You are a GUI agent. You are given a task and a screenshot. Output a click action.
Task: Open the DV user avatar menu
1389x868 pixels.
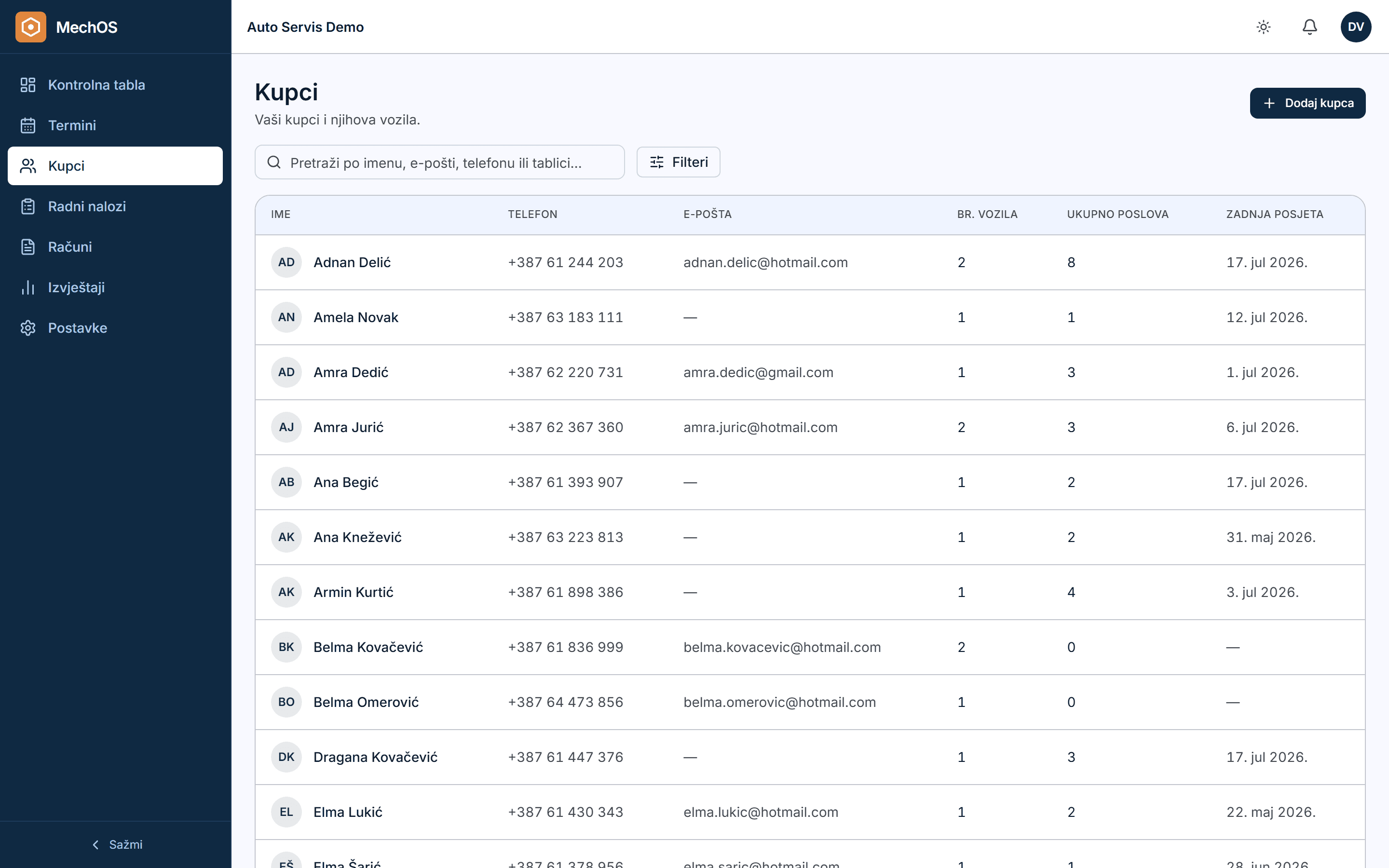1356,27
